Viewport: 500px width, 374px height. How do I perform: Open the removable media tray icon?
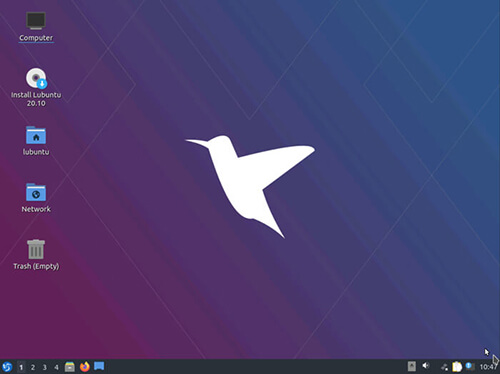(x=412, y=366)
